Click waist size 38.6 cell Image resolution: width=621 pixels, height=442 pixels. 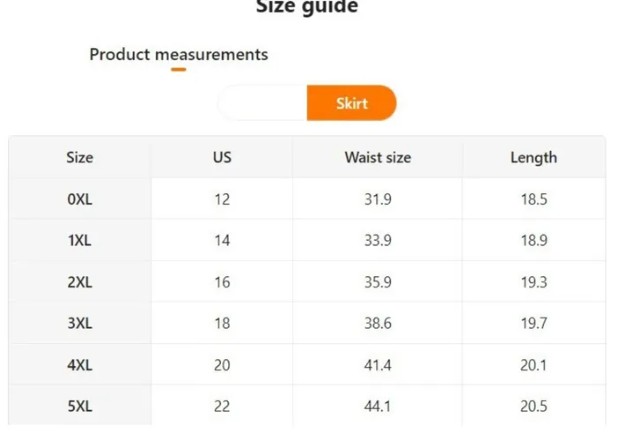click(x=378, y=323)
